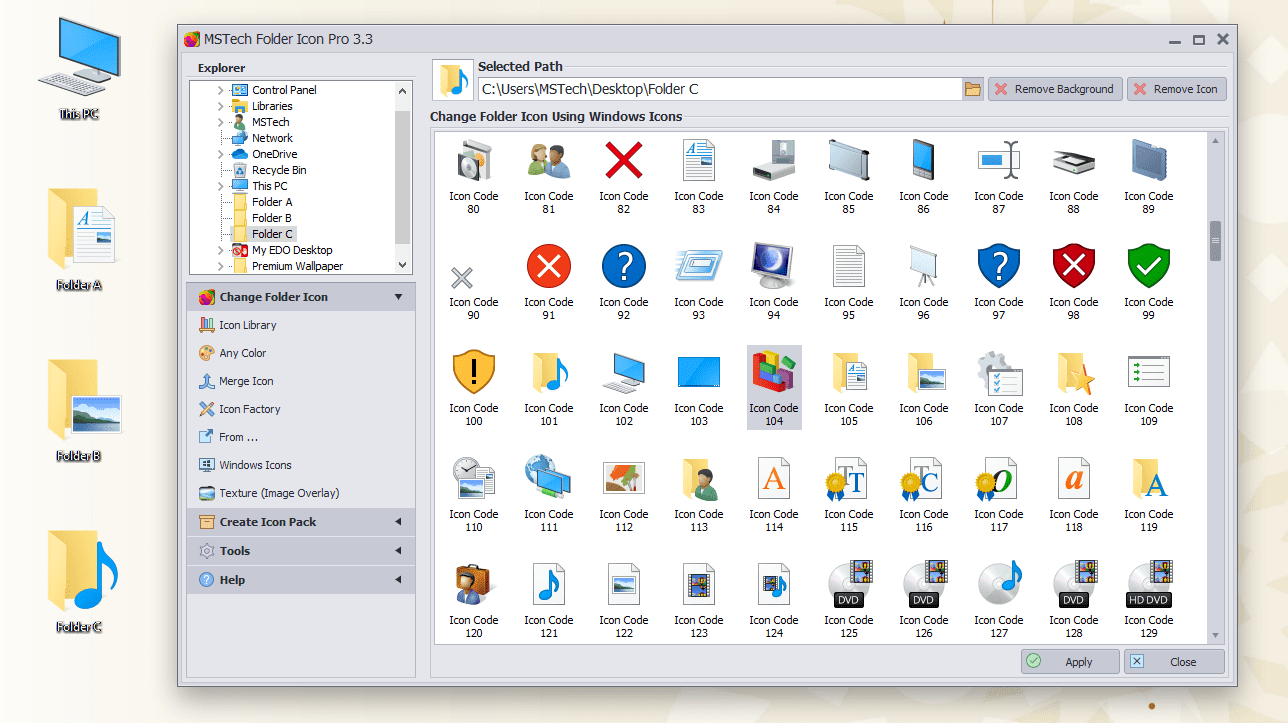The image size is (1288, 723).
Task: Open the Icon Library
Action: (247, 324)
